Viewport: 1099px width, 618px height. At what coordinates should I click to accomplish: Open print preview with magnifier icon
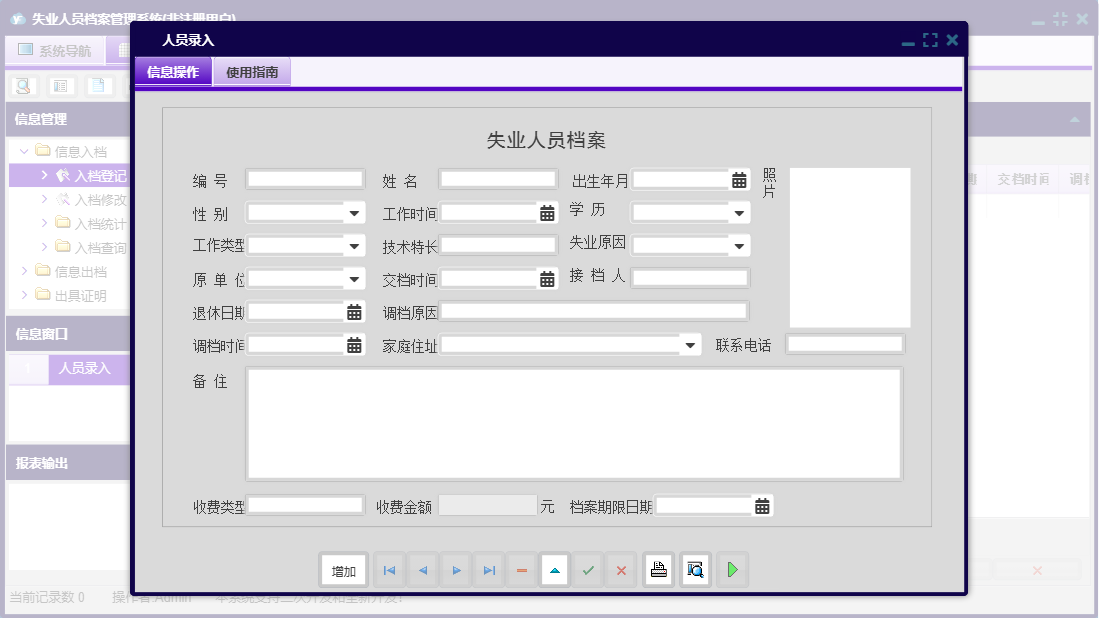click(x=695, y=570)
